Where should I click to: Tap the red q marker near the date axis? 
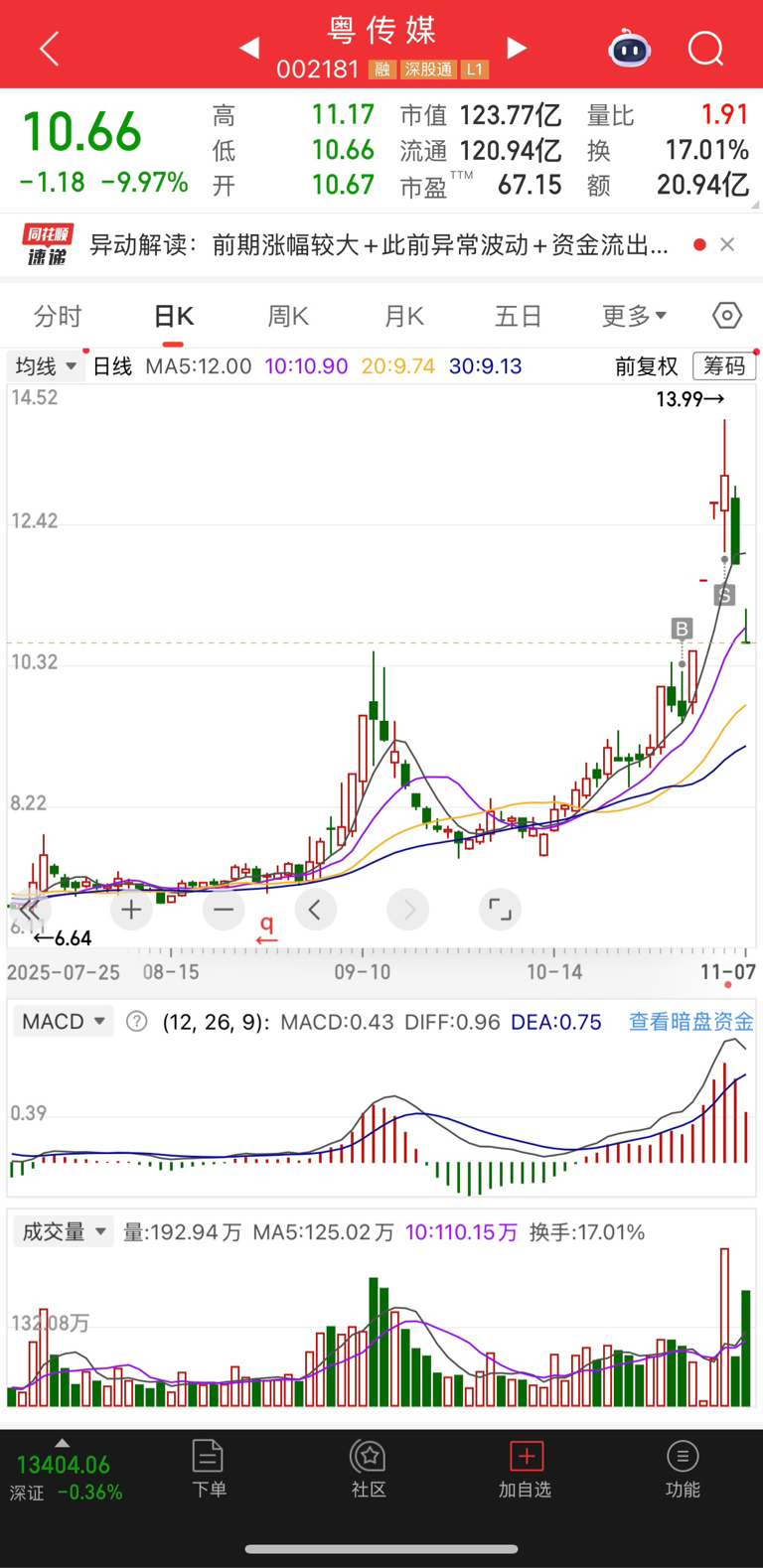pos(266,929)
